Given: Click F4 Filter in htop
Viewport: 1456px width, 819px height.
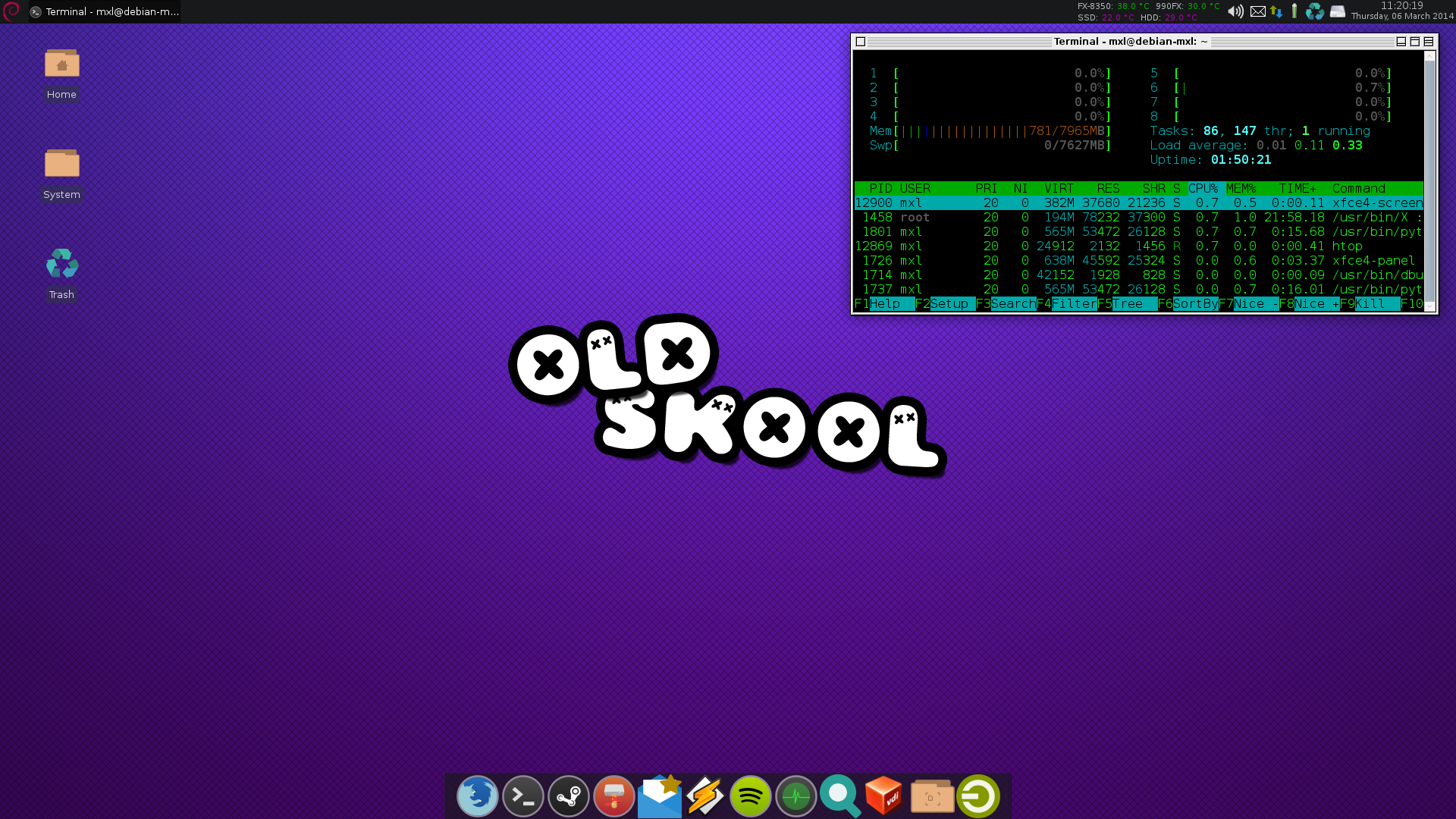Looking at the screenshot, I should tap(1066, 304).
